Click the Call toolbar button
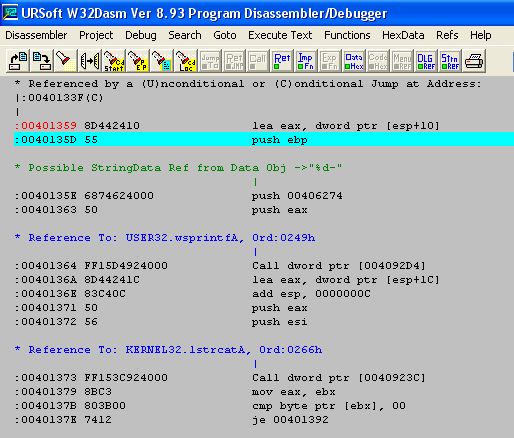This screenshot has height=438, width=514. [x=258, y=61]
